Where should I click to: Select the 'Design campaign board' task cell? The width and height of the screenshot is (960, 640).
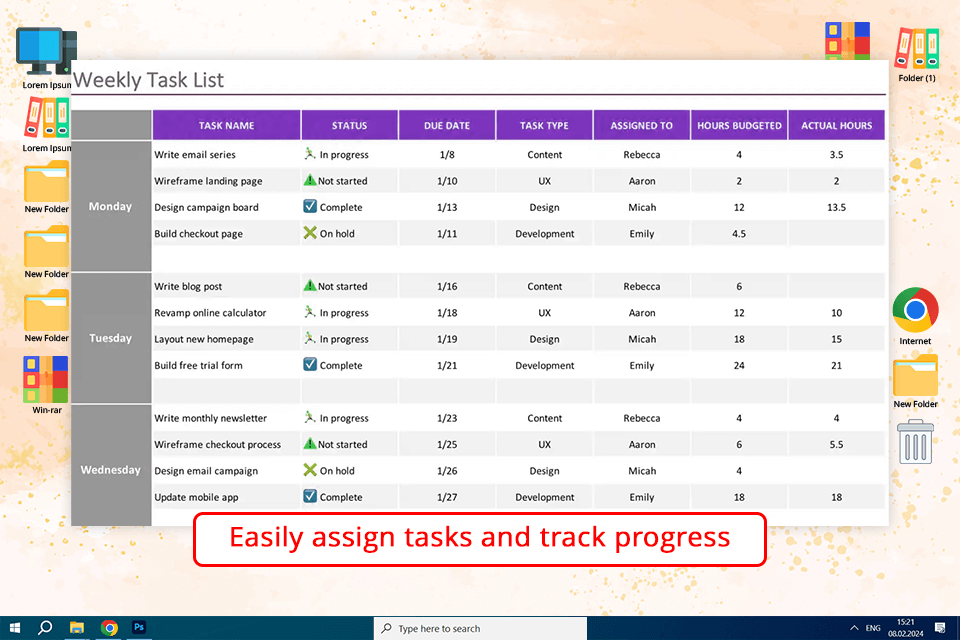(227, 207)
